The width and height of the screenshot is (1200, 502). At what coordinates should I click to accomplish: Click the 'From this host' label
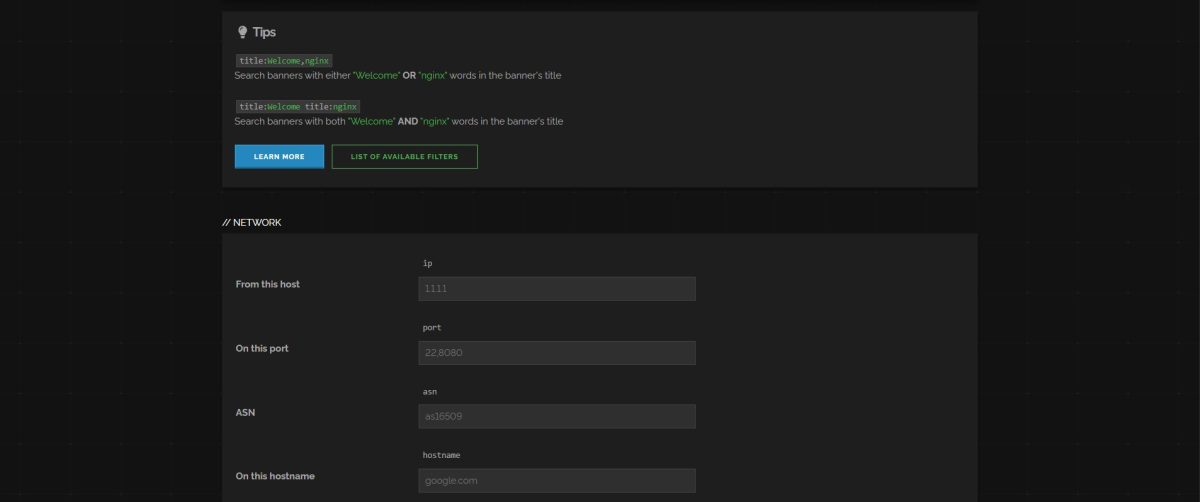click(x=267, y=284)
